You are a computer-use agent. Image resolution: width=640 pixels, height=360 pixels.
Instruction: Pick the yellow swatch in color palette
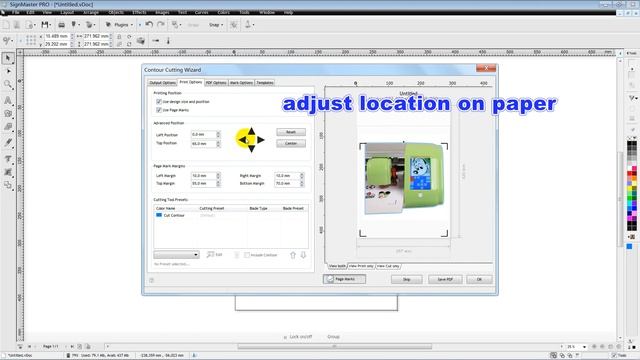629,188
